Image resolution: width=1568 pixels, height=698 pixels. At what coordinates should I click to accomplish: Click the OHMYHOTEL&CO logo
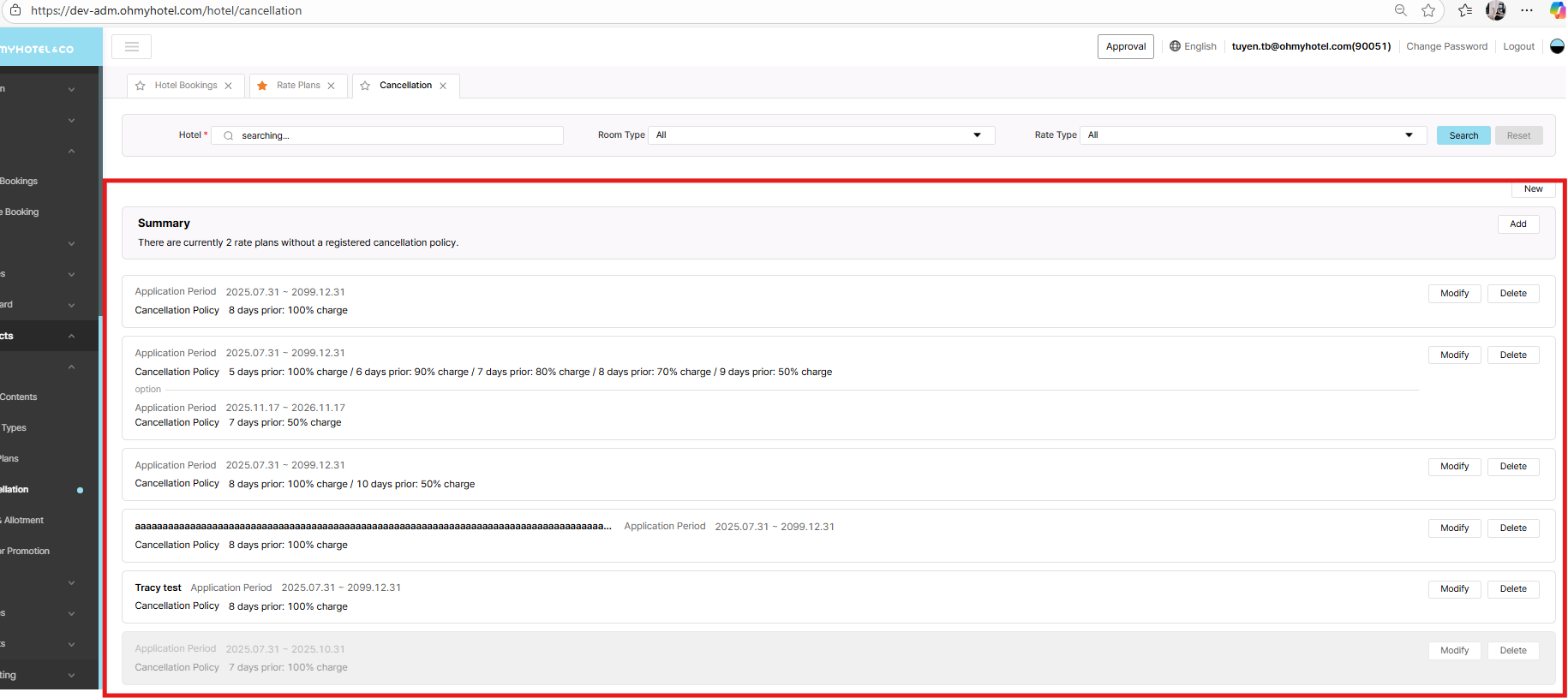coord(37,50)
